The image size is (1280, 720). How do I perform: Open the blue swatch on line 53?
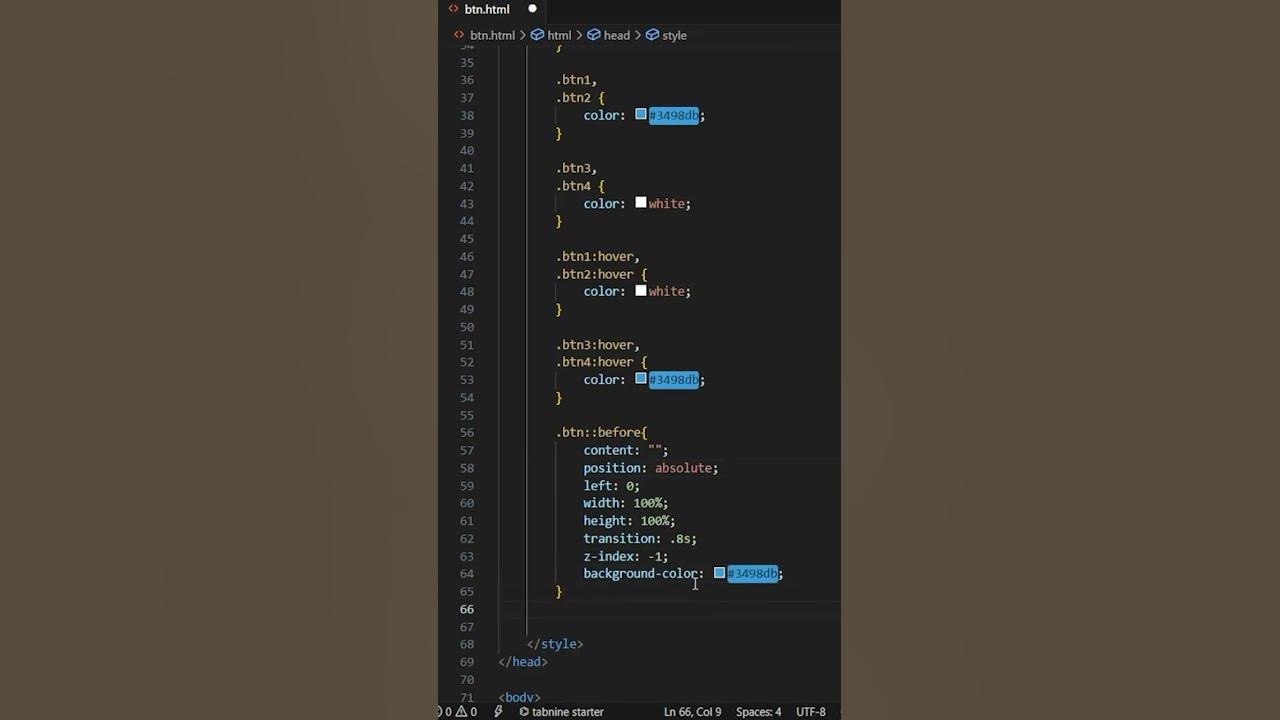point(641,379)
